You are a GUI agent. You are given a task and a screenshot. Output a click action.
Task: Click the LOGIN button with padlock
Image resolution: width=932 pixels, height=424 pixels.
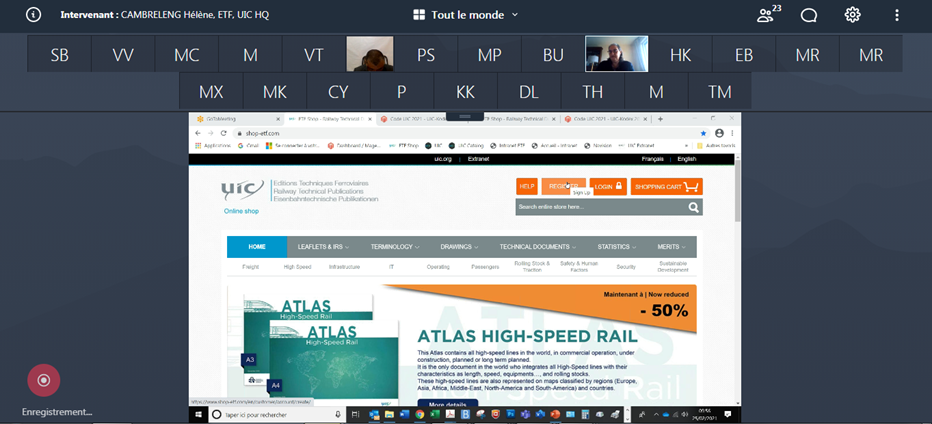[x=608, y=187]
